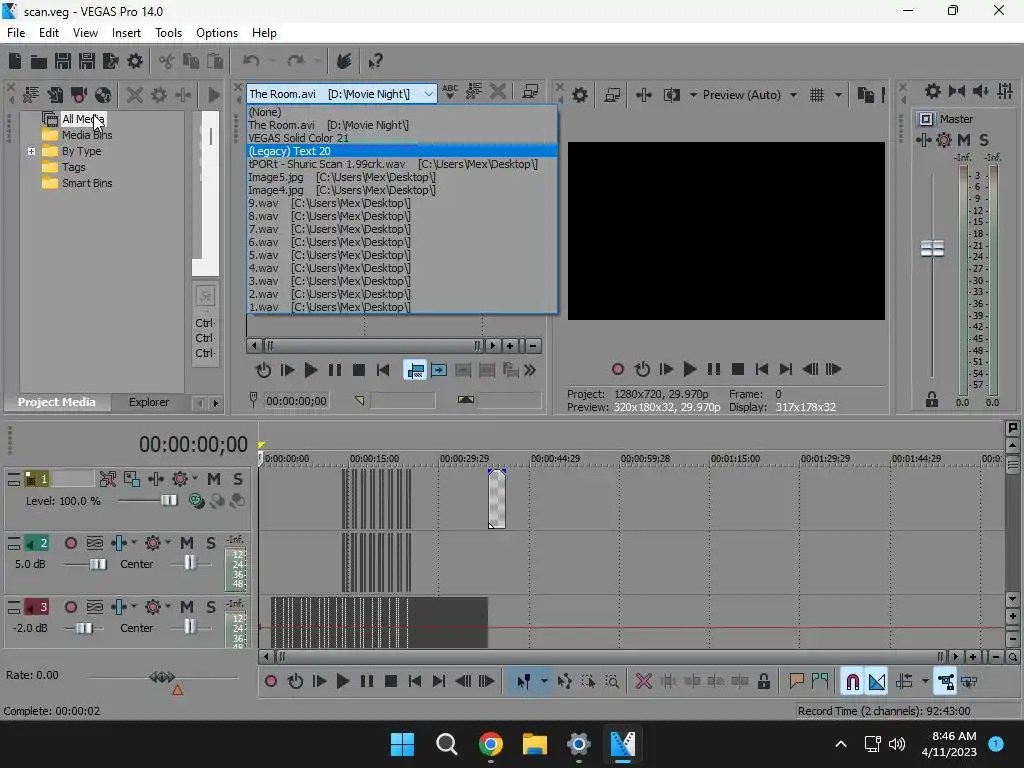
Task: Click the Windows Start button
Action: (402, 744)
